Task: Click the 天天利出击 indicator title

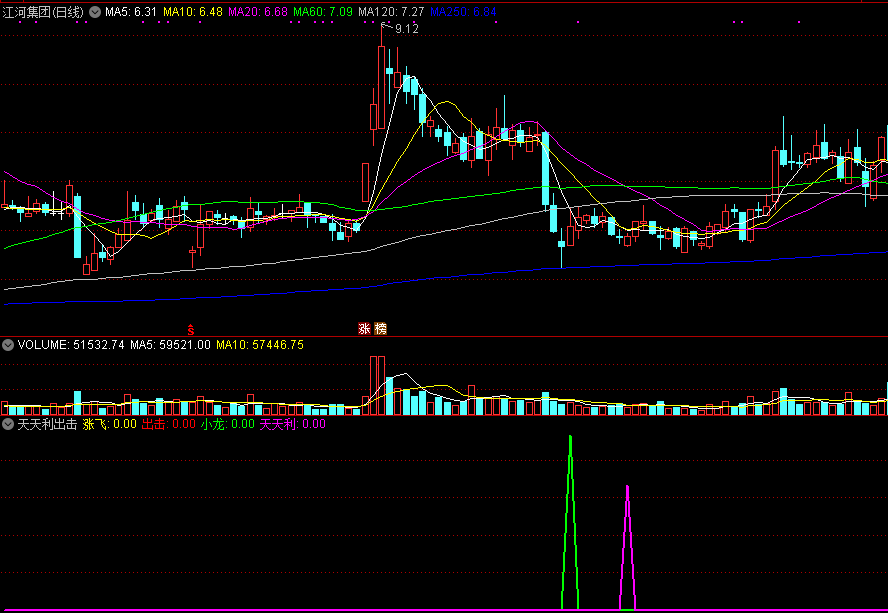Action: [47, 424]
